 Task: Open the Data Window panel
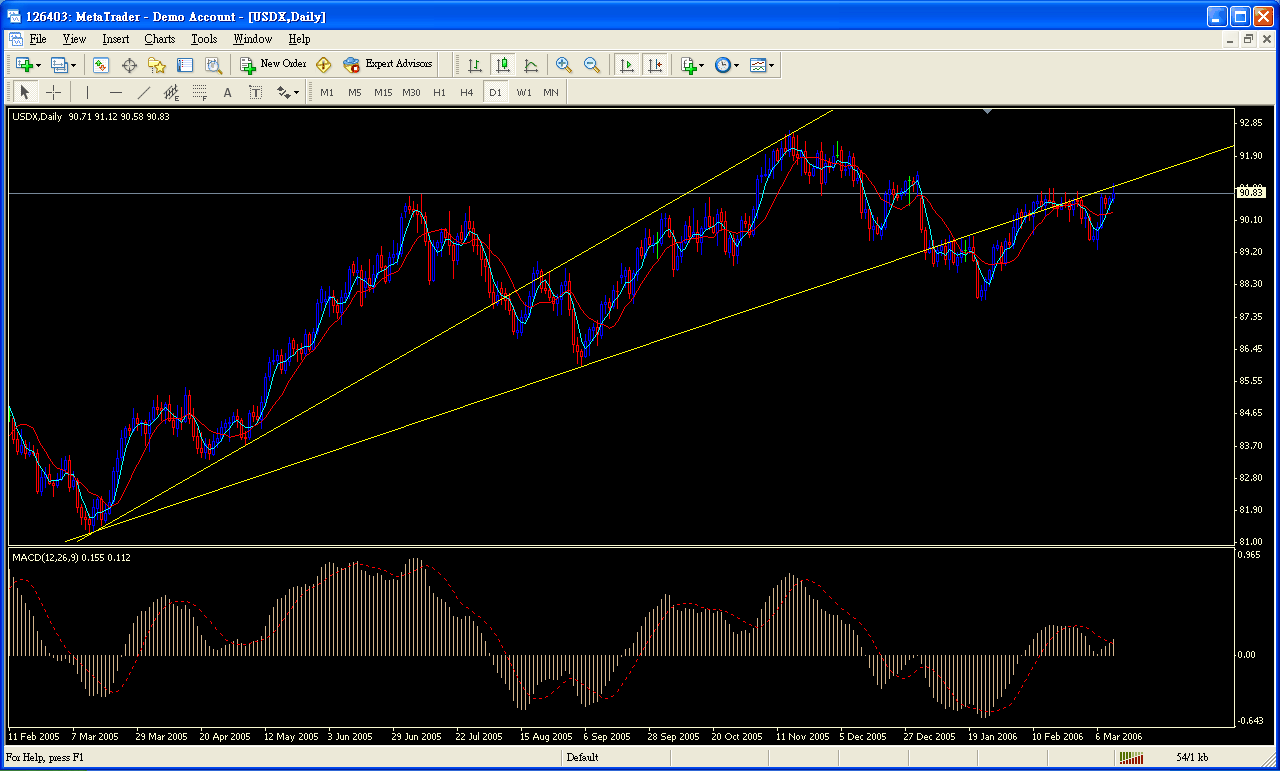[x=129, y=65]
